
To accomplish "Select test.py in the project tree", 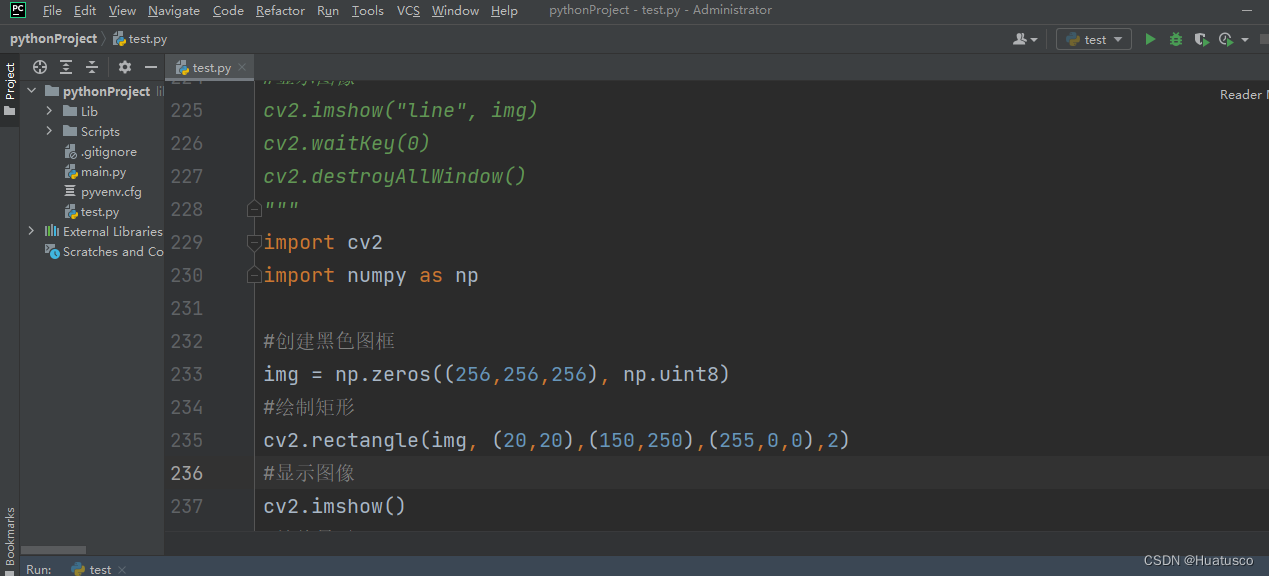I will tap(100, 211).
